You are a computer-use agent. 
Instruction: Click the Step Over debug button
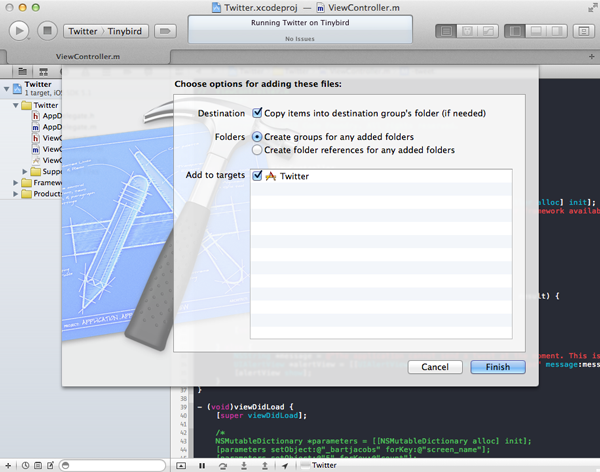(x=223, y=465)
